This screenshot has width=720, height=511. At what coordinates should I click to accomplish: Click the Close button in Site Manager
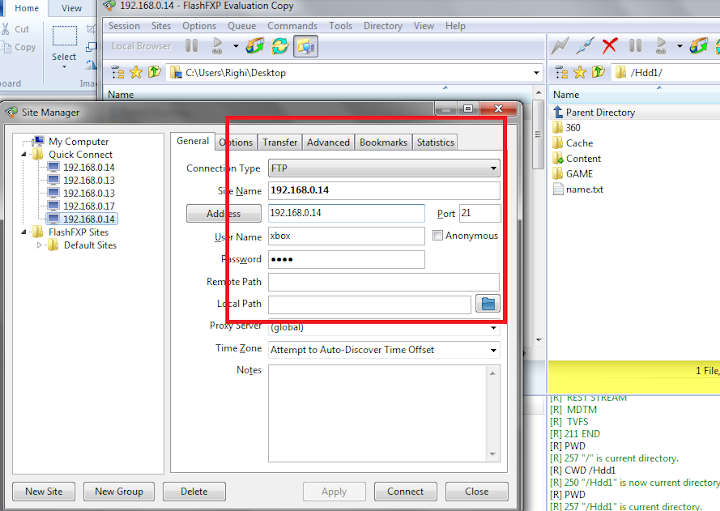click(x=477, y=491)
